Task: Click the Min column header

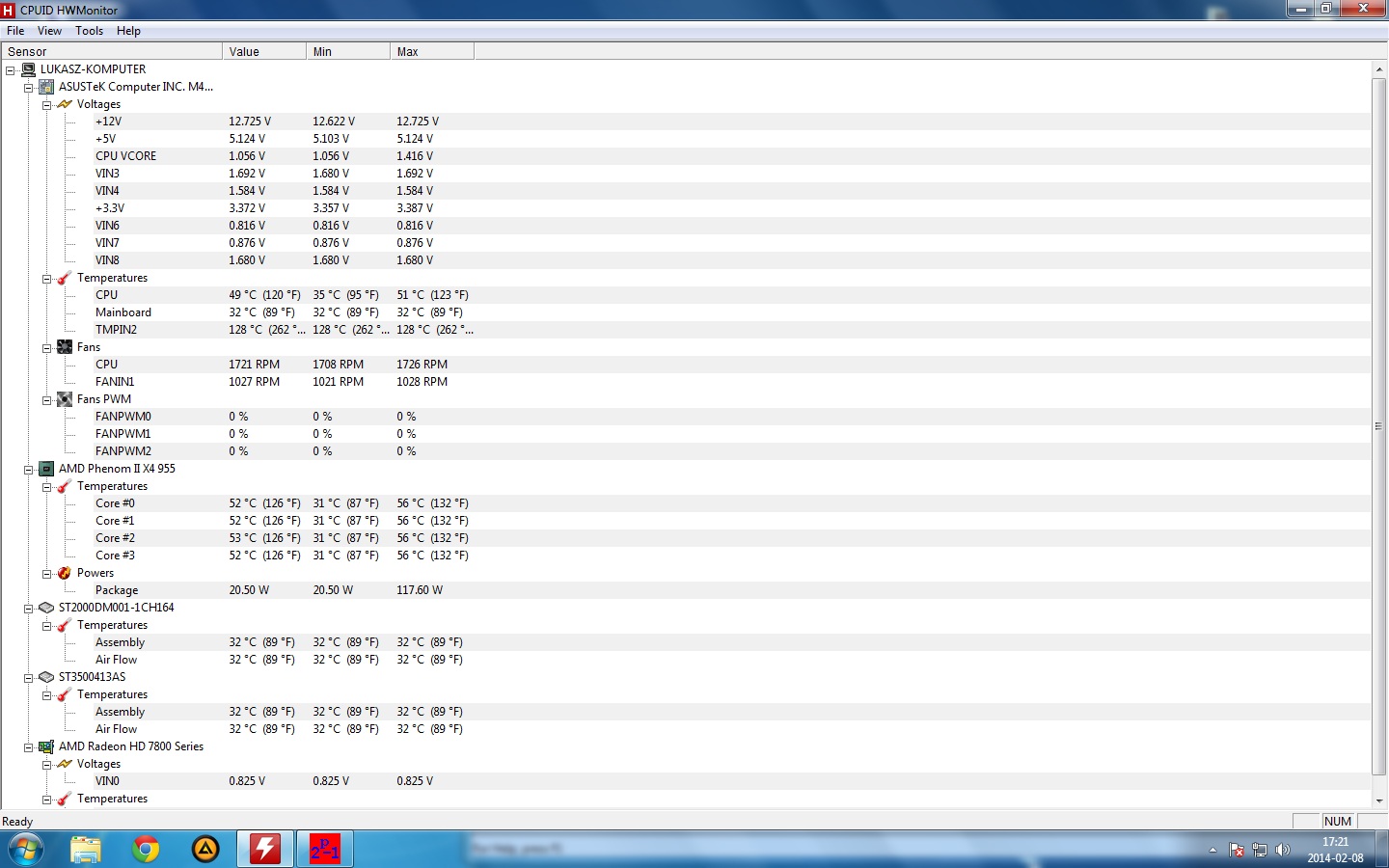Action: click(348, 52)
